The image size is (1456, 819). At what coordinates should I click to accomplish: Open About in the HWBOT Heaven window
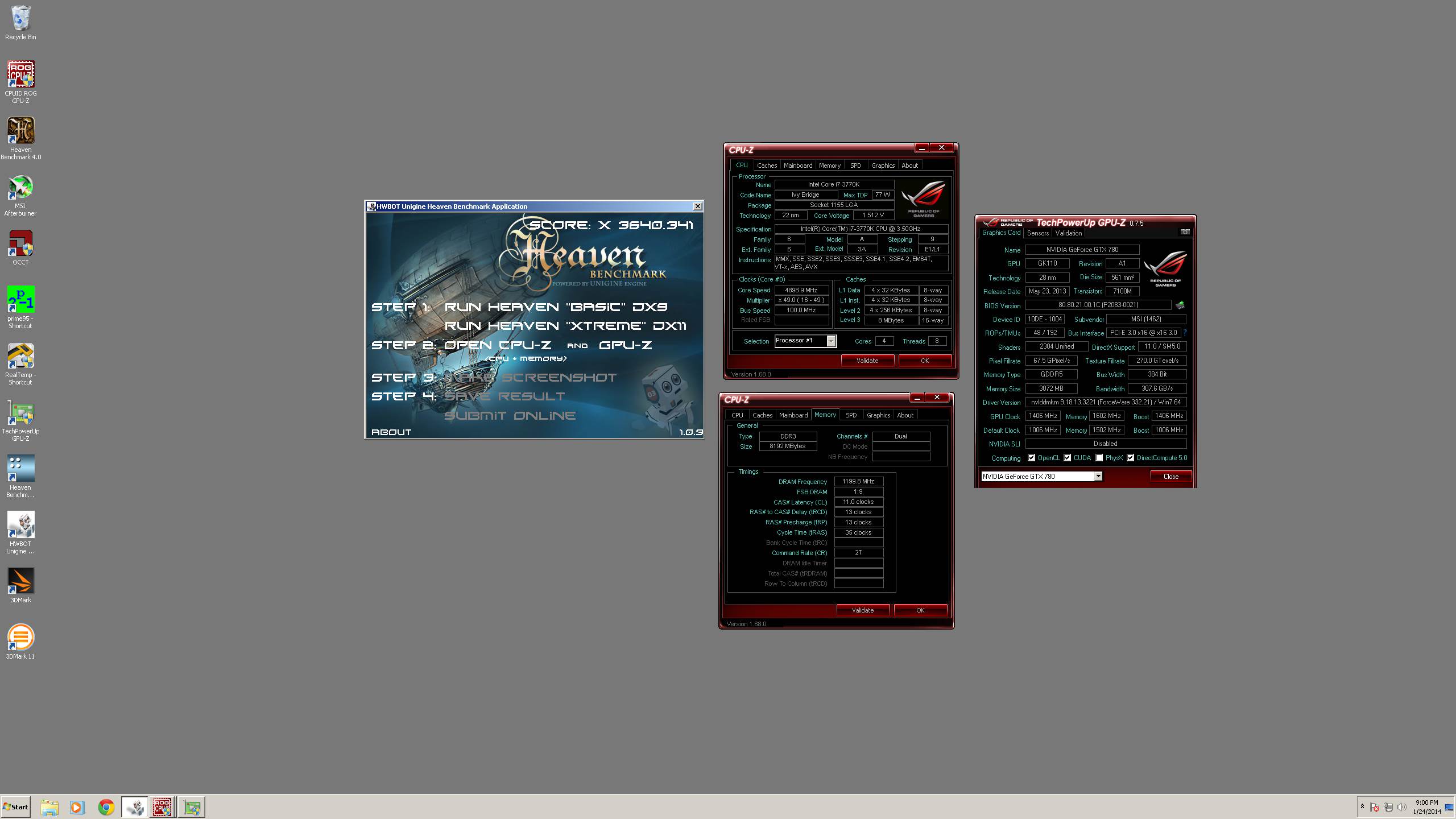(x=391, y=432)
